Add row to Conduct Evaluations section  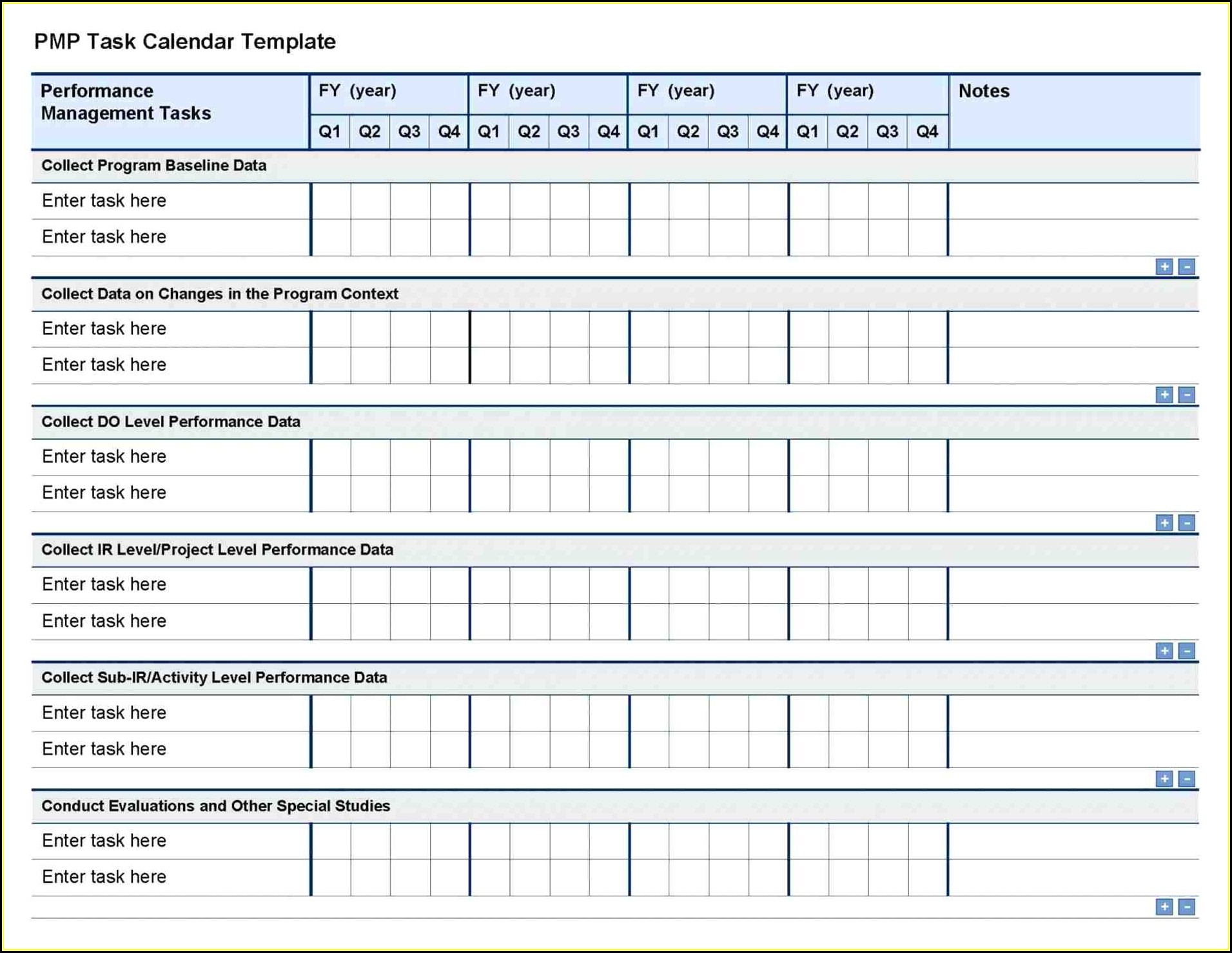click(x=1164, y=907)
